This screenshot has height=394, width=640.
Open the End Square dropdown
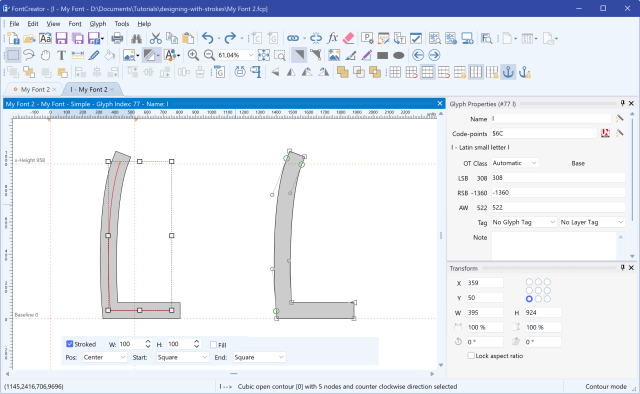pos(259,357)
